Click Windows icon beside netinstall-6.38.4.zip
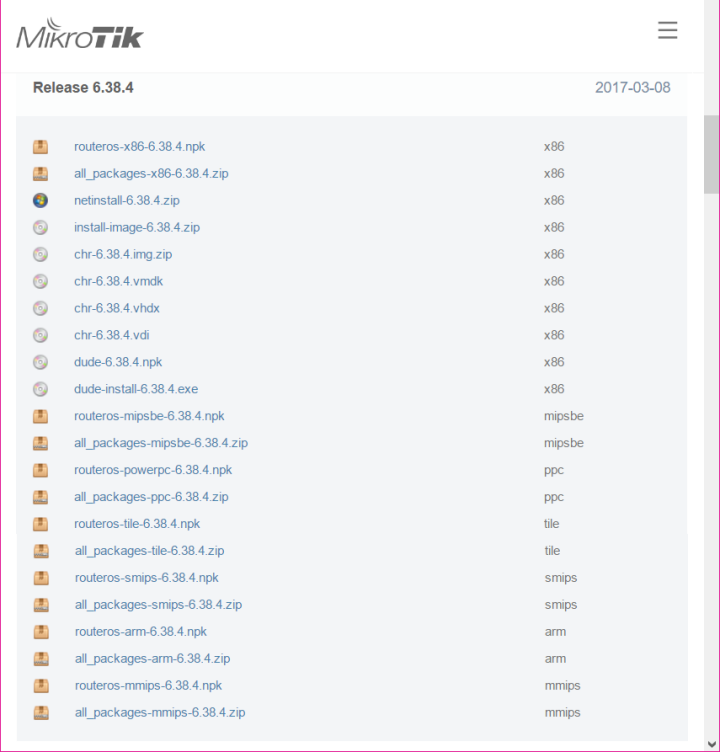The width and height of the screenshot is (720, 752). 40,200
